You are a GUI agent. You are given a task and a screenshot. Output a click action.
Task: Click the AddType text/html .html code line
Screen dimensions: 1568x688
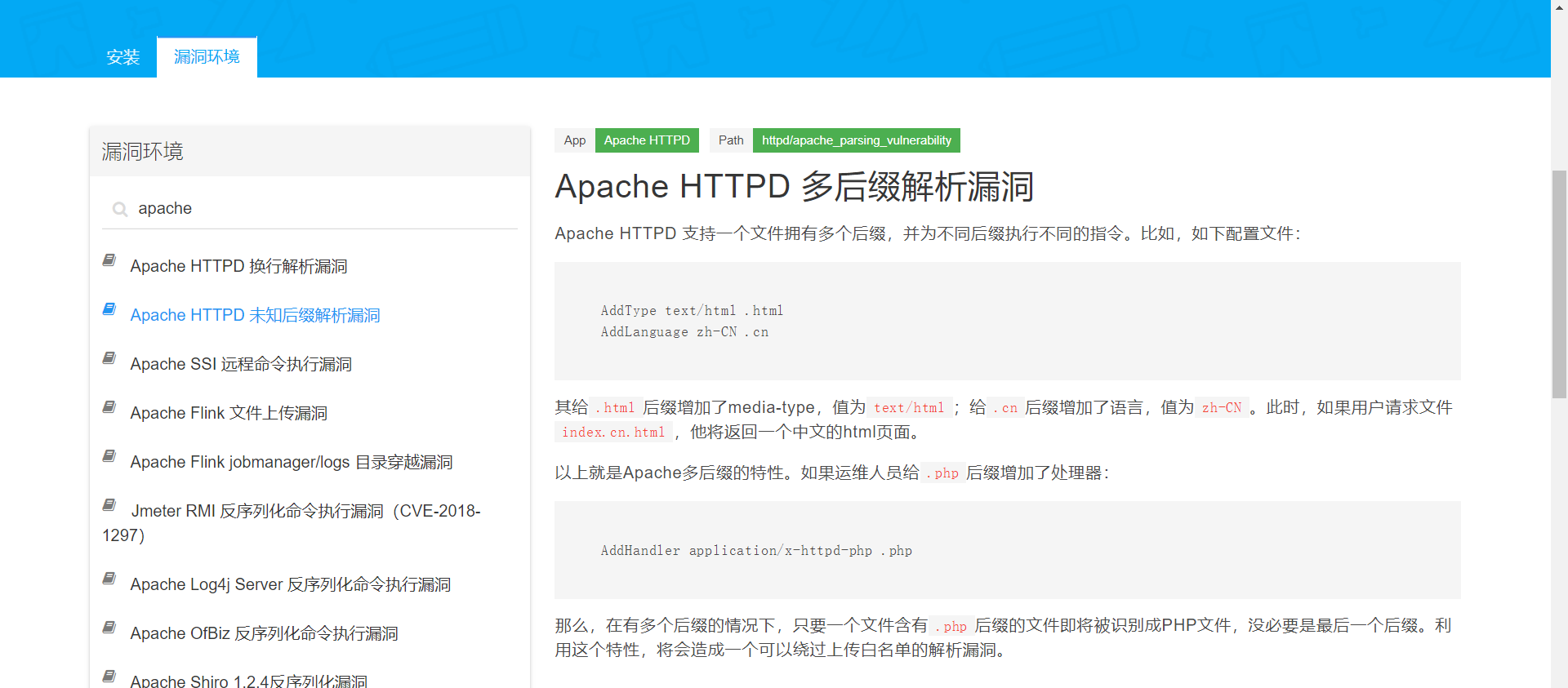click(x=692, y=311)
